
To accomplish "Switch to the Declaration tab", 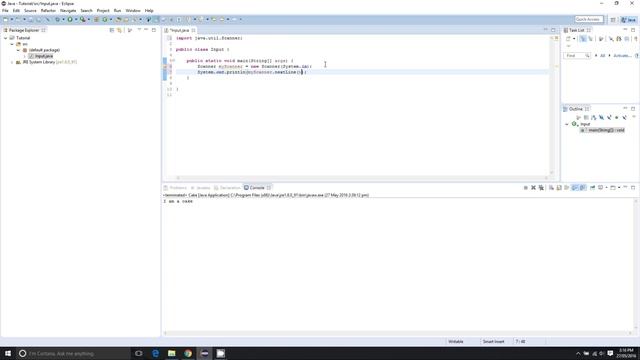I will [x=227, y=188].
